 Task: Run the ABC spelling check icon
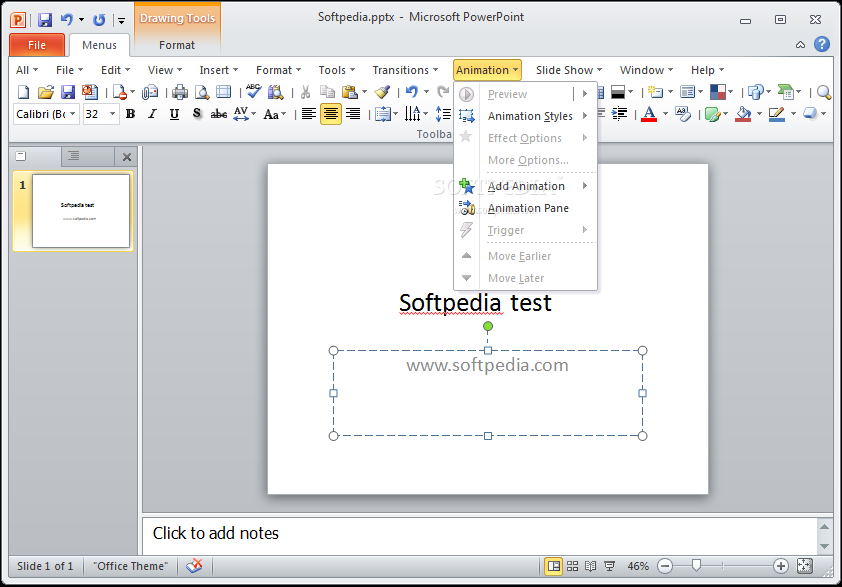pyautogui.click(x=253, y=91)
